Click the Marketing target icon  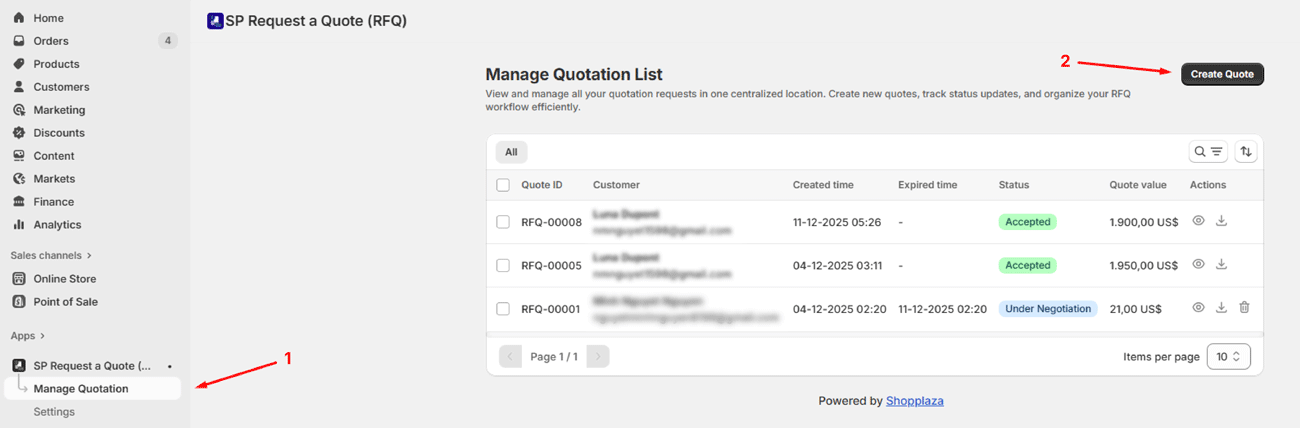click(18, 110)
